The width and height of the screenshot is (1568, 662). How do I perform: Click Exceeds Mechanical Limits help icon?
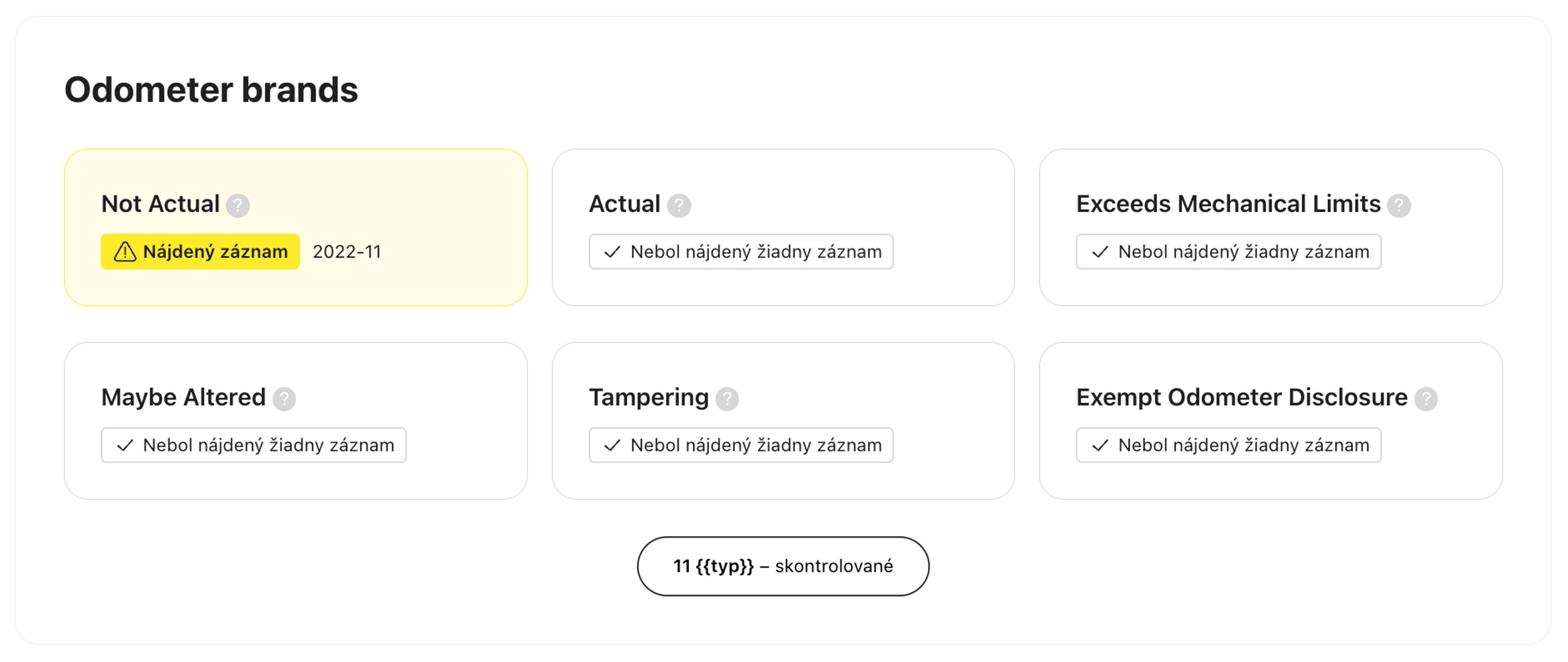1398,206
